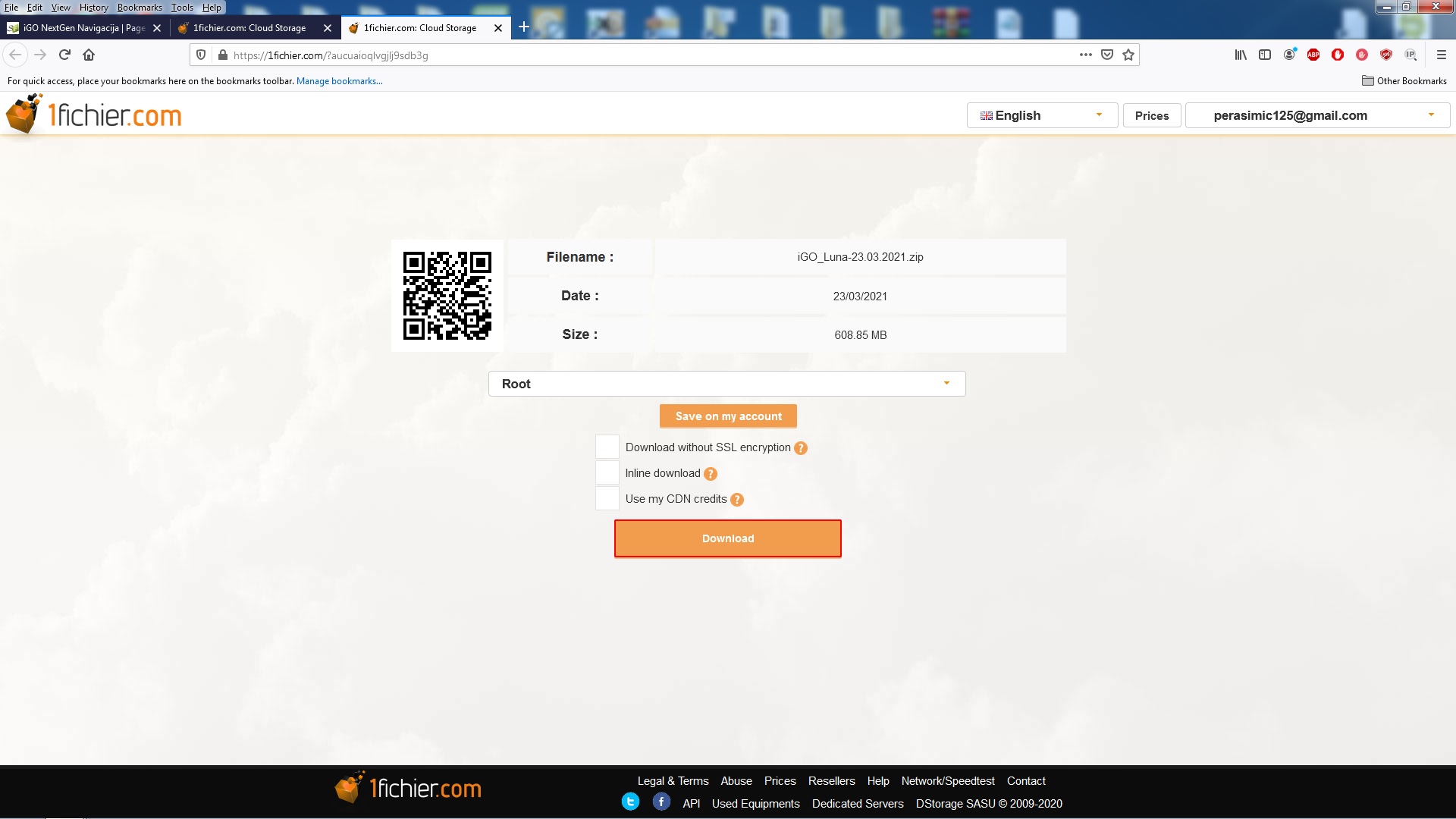Switch to the middle 1fichier.com tab
1456x819 pixels.
(249, 28)
